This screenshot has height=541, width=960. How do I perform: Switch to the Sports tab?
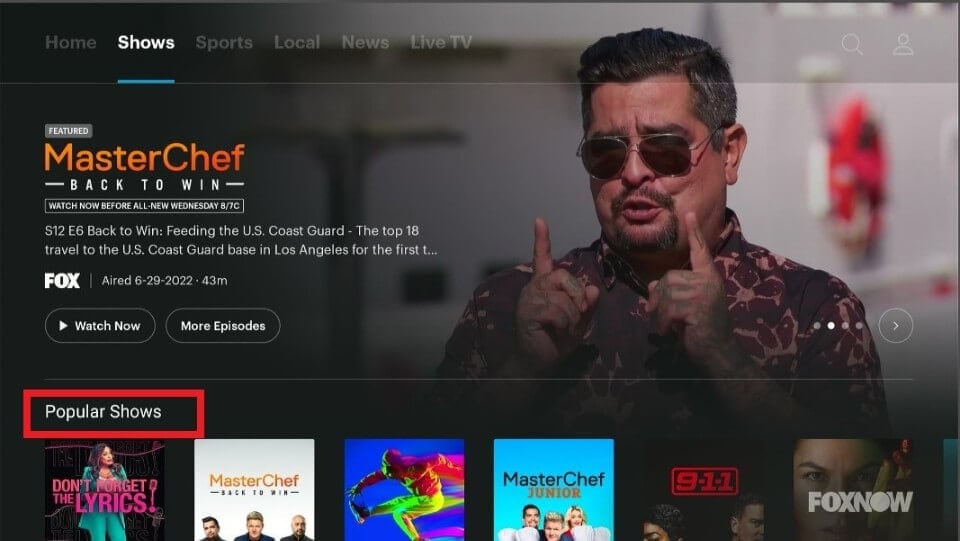224,42
